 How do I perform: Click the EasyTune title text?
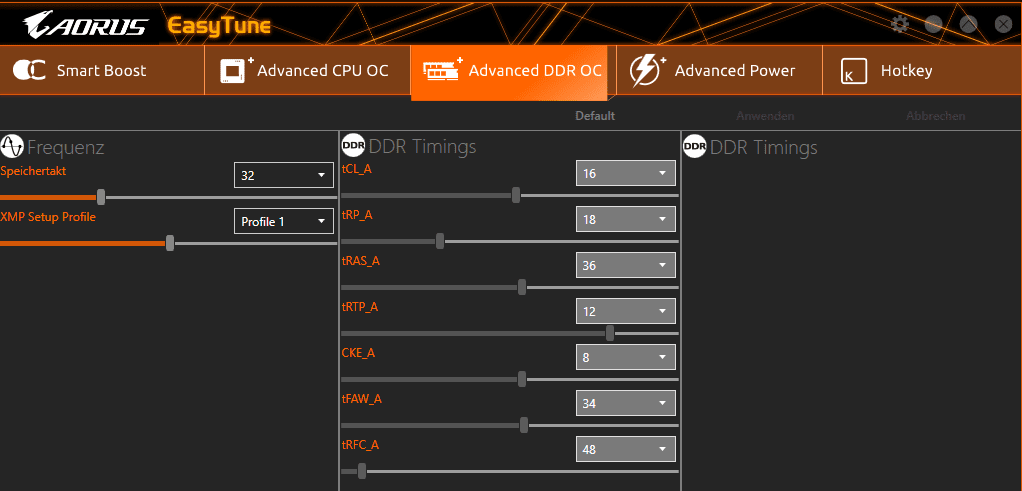219,26
